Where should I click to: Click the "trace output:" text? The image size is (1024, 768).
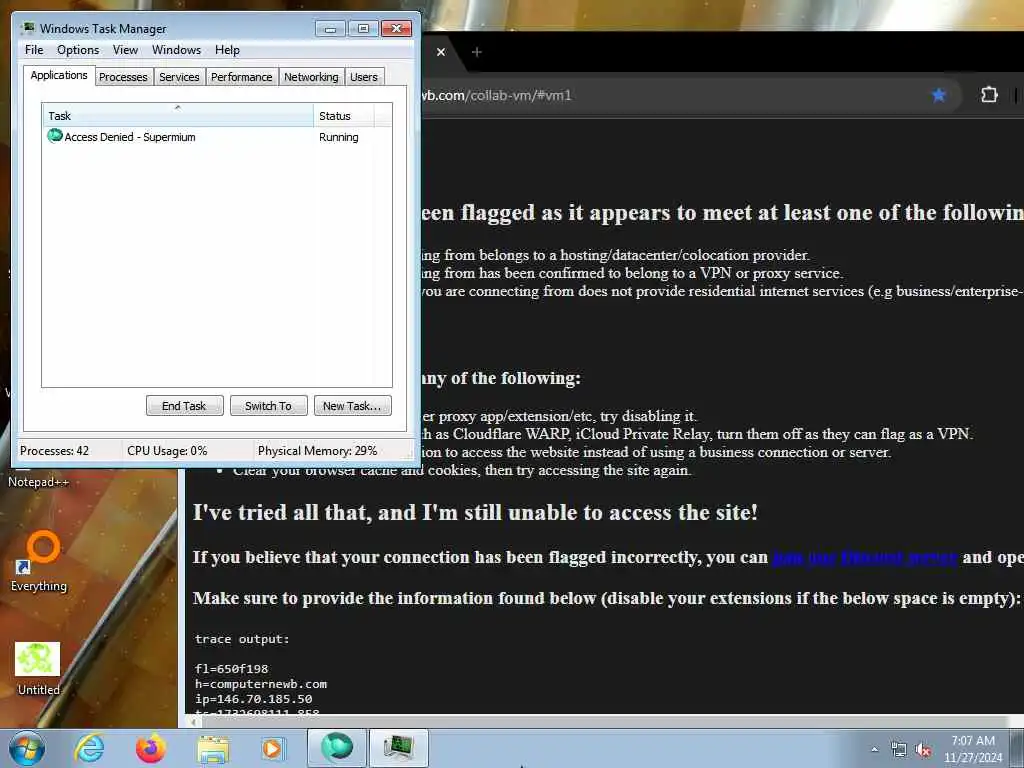coord(242,639)
